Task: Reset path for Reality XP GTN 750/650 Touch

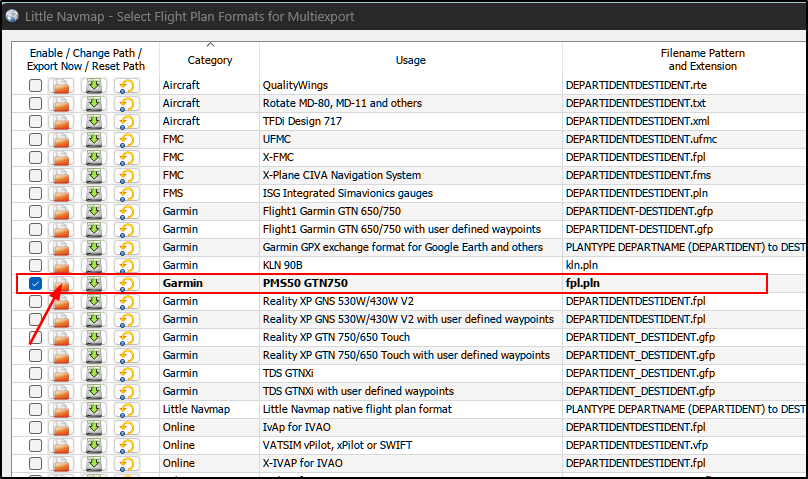Action: pos(127,337)
